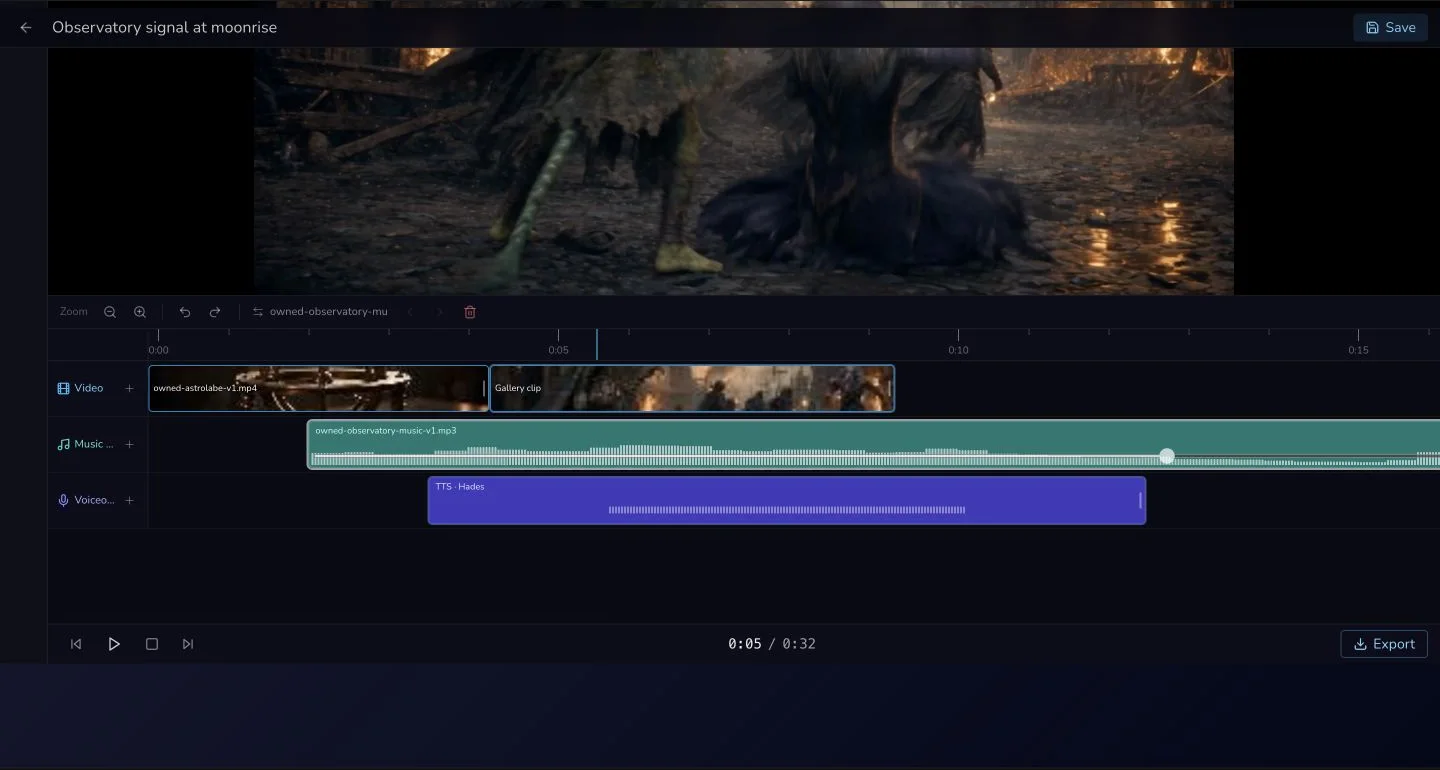Click the selected clip name owned-observatory-mu
The image size is (1440, 770).
[x=328, y=312]
